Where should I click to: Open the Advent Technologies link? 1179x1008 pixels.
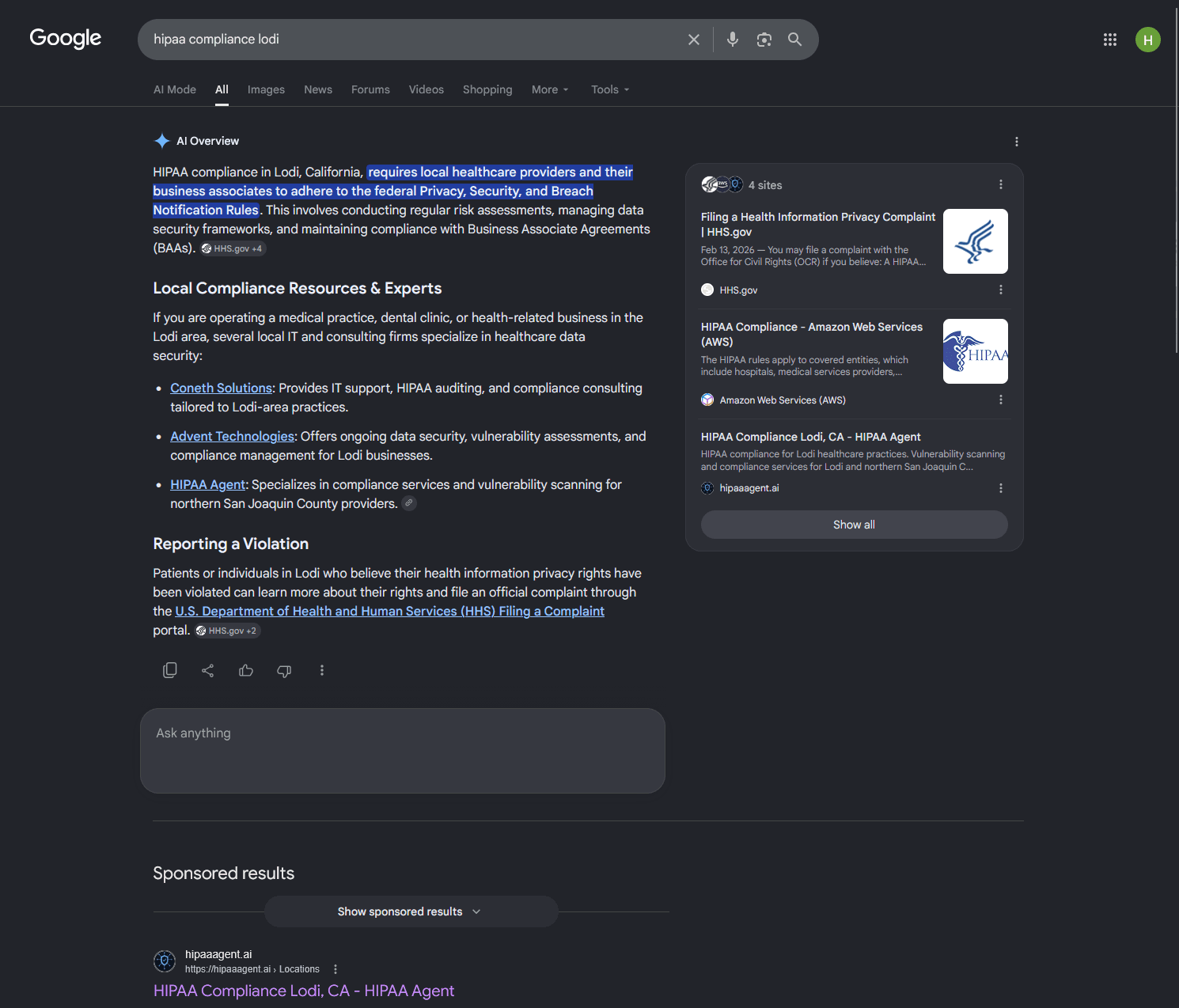point(233,436)
